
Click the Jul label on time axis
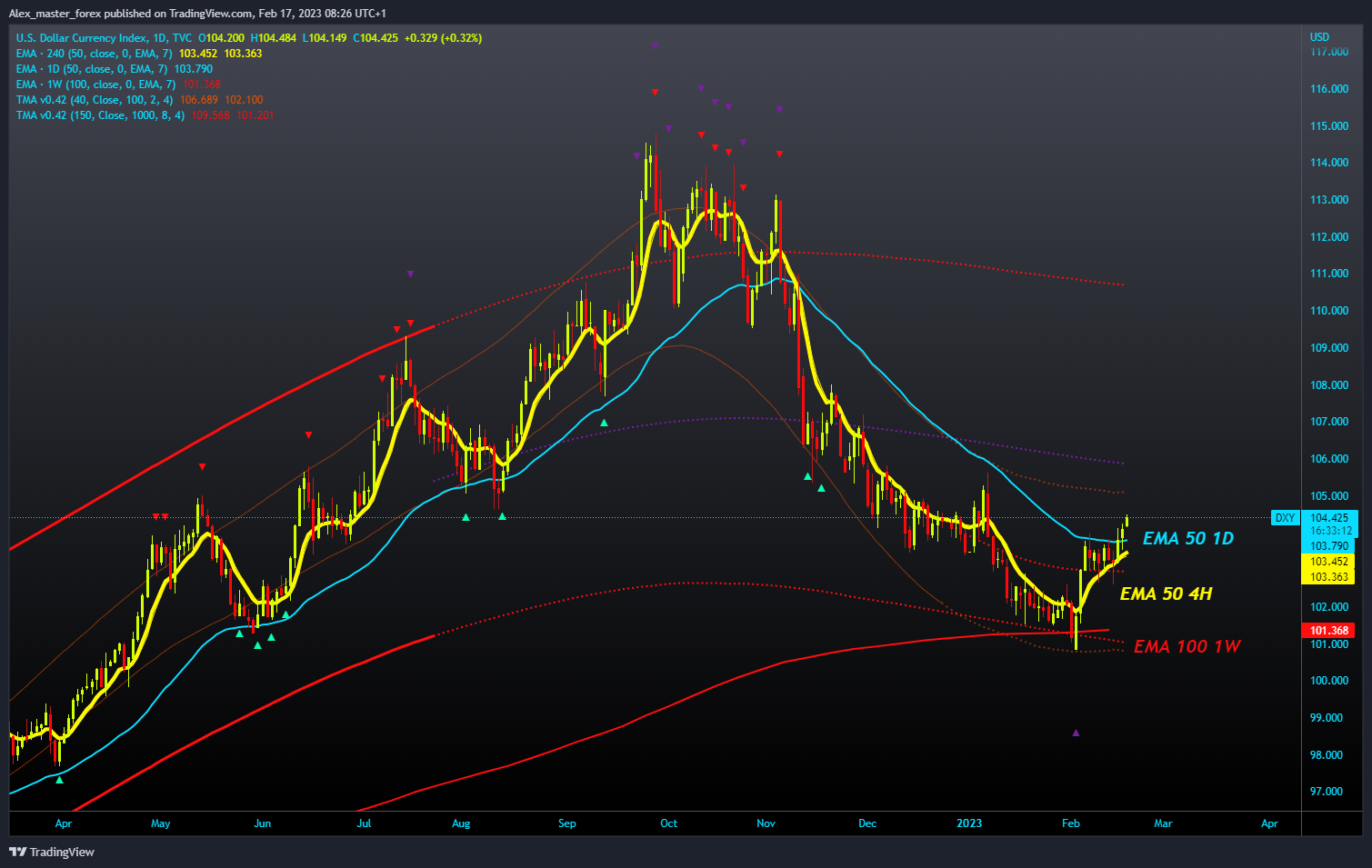(364, 823)
